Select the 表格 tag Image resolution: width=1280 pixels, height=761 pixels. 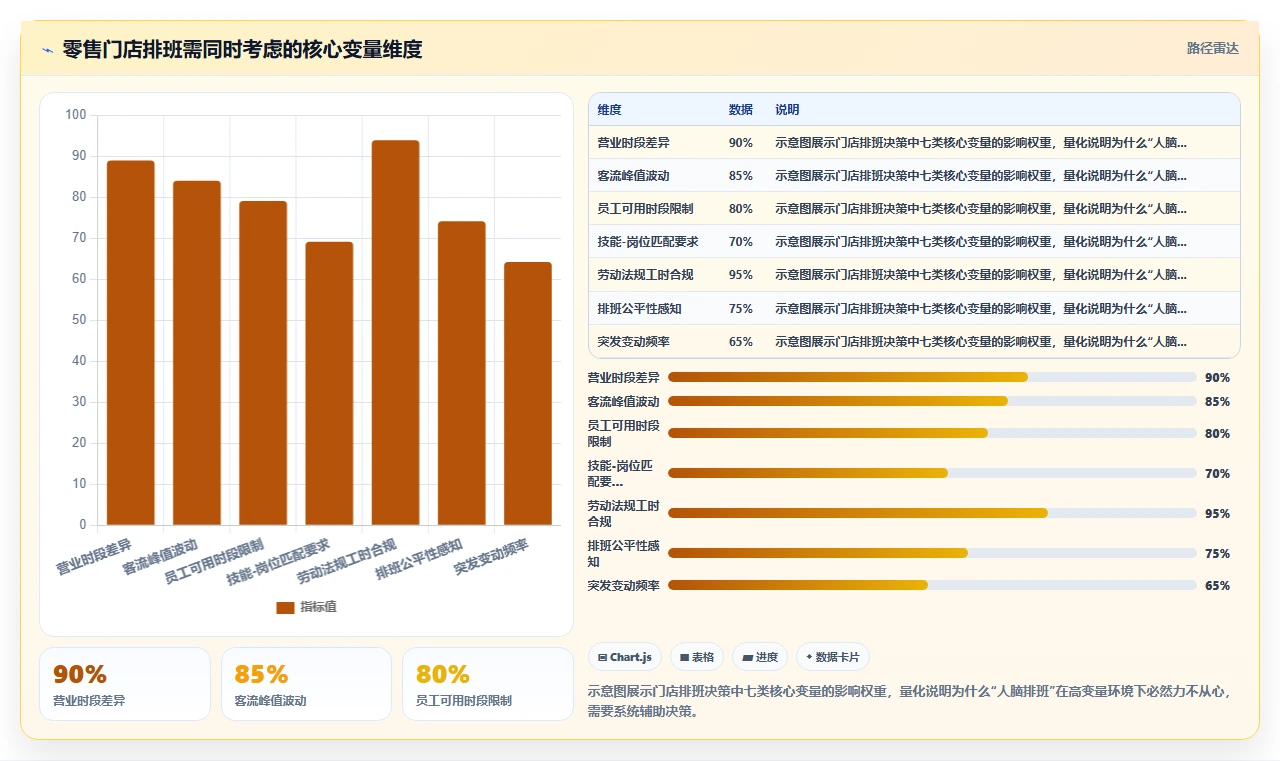coord(697,657)
